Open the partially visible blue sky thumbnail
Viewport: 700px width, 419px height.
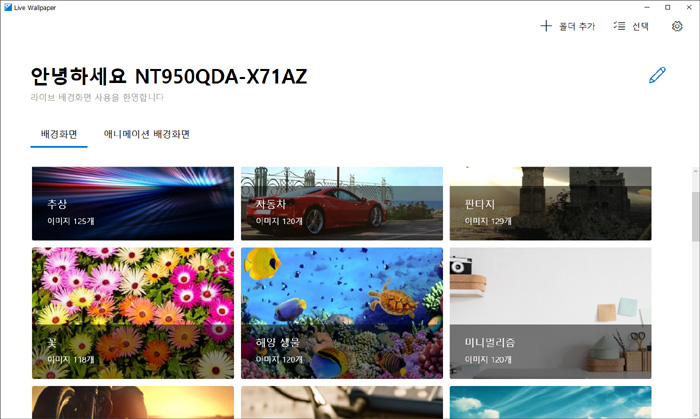[x=550, y=402]
